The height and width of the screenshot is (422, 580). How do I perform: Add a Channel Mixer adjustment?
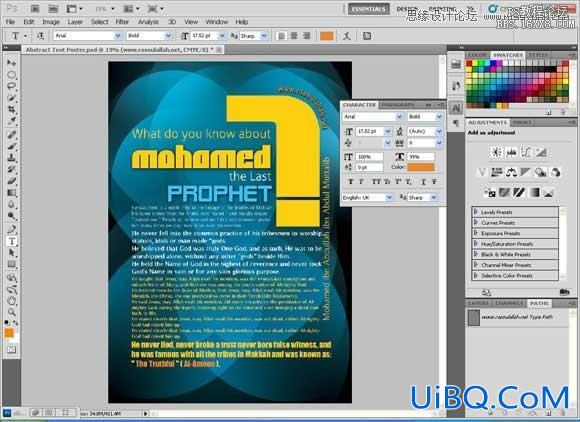click(556, 172)
